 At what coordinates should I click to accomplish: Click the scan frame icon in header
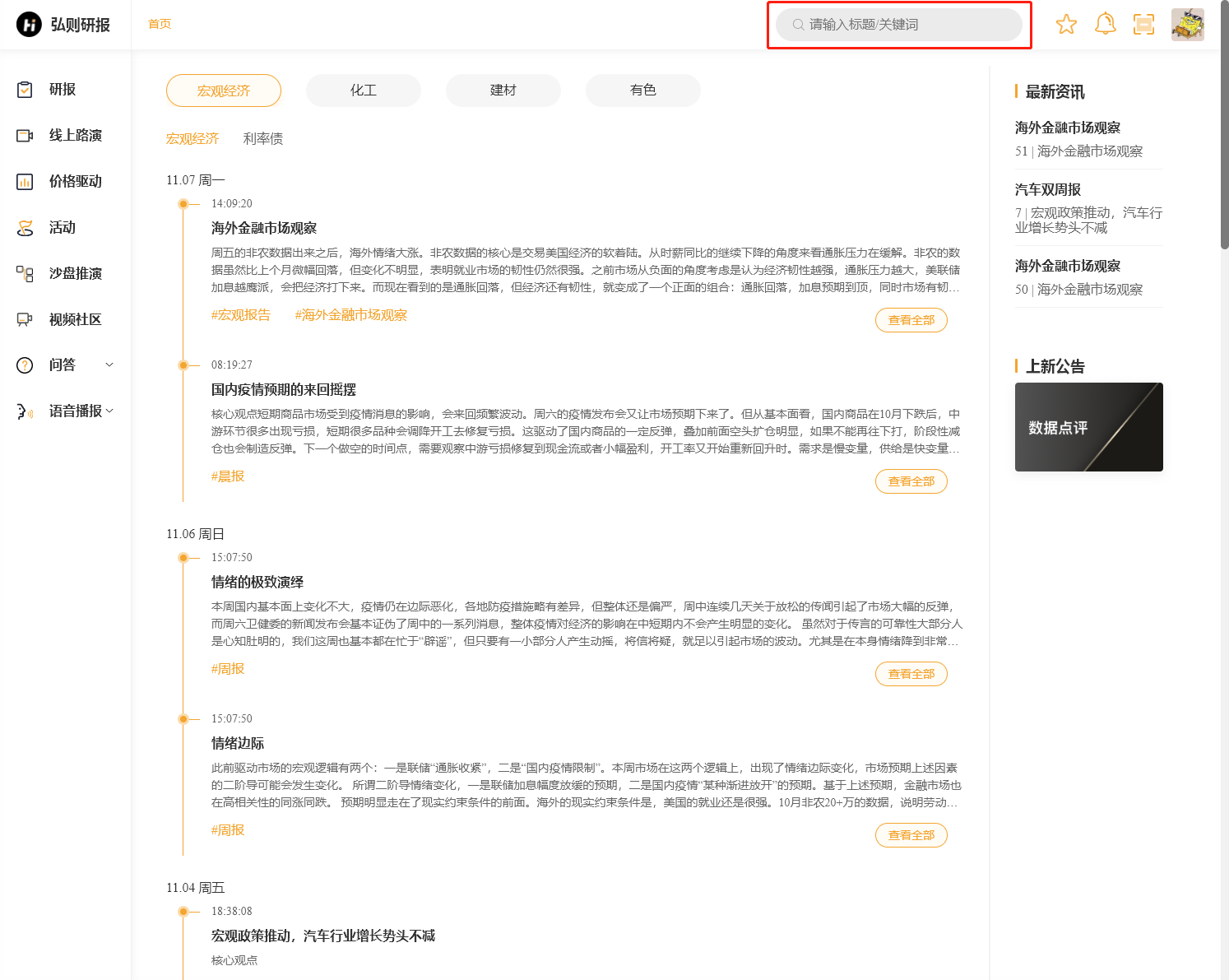point(1144,25)
